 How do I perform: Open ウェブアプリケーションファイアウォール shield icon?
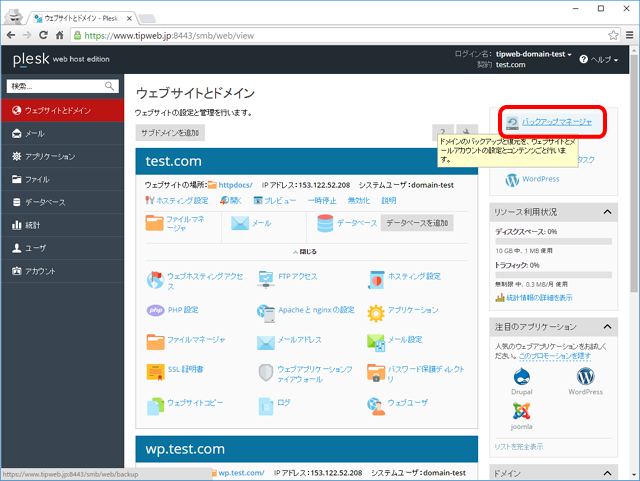(x=266, y=372)
